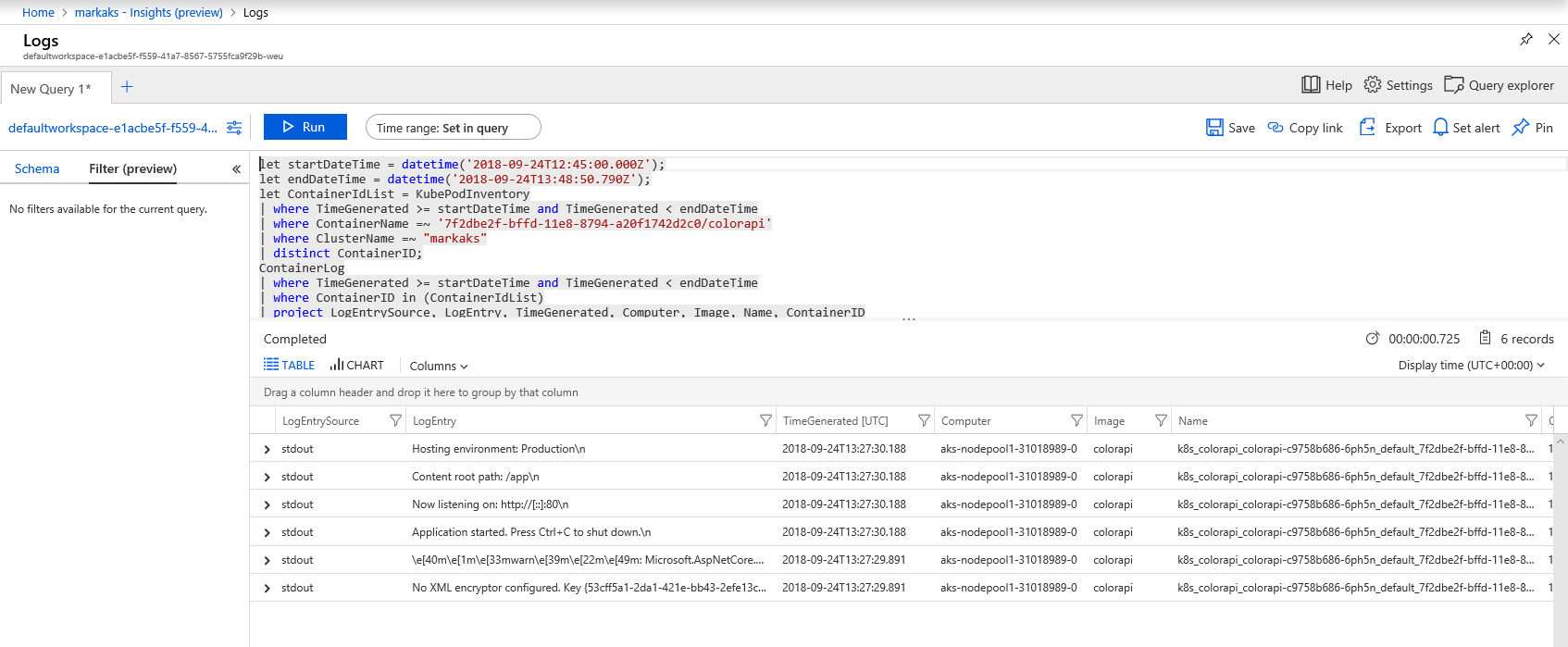Image resolution: width=1568 pixels, height=647 pixels.
Task: Sort by TimeGenerated [UTC] header
Action: [835, 420]
